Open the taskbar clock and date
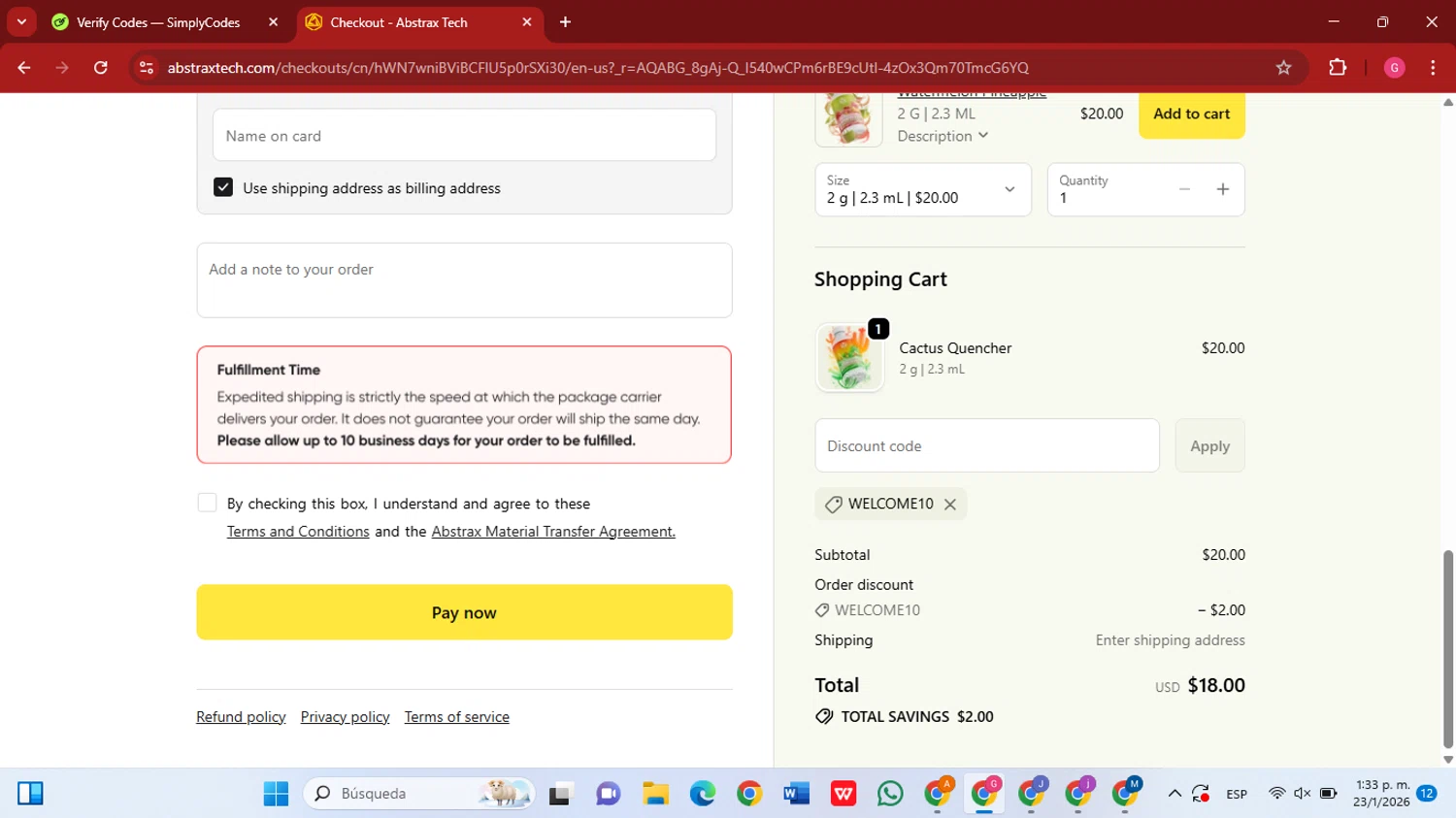 coord(1382,794)
